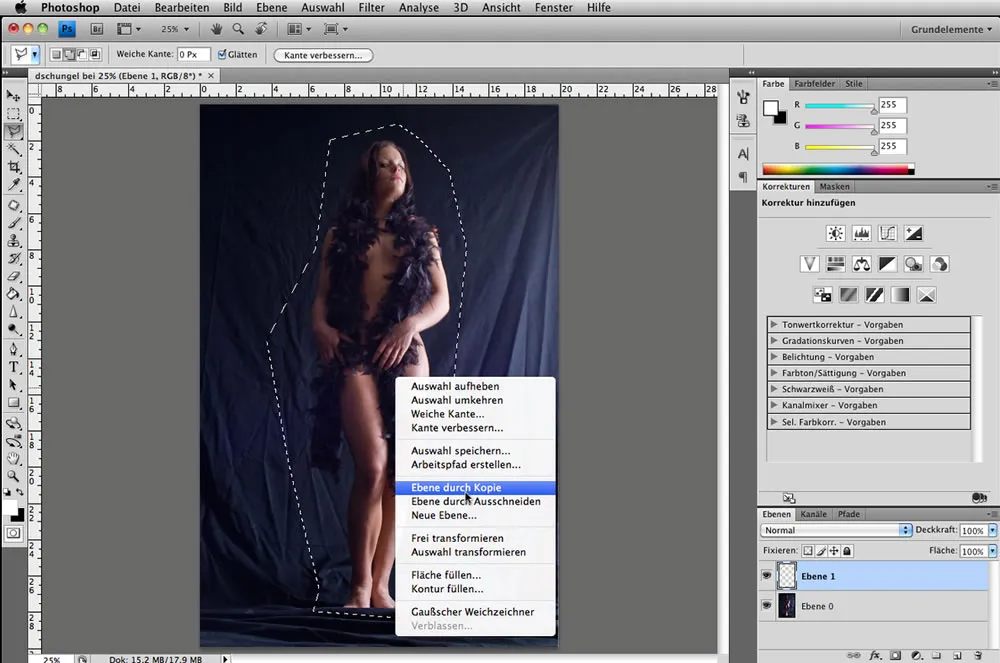
Task: Click the Add layer mask icon
Action: click(896, 655)
